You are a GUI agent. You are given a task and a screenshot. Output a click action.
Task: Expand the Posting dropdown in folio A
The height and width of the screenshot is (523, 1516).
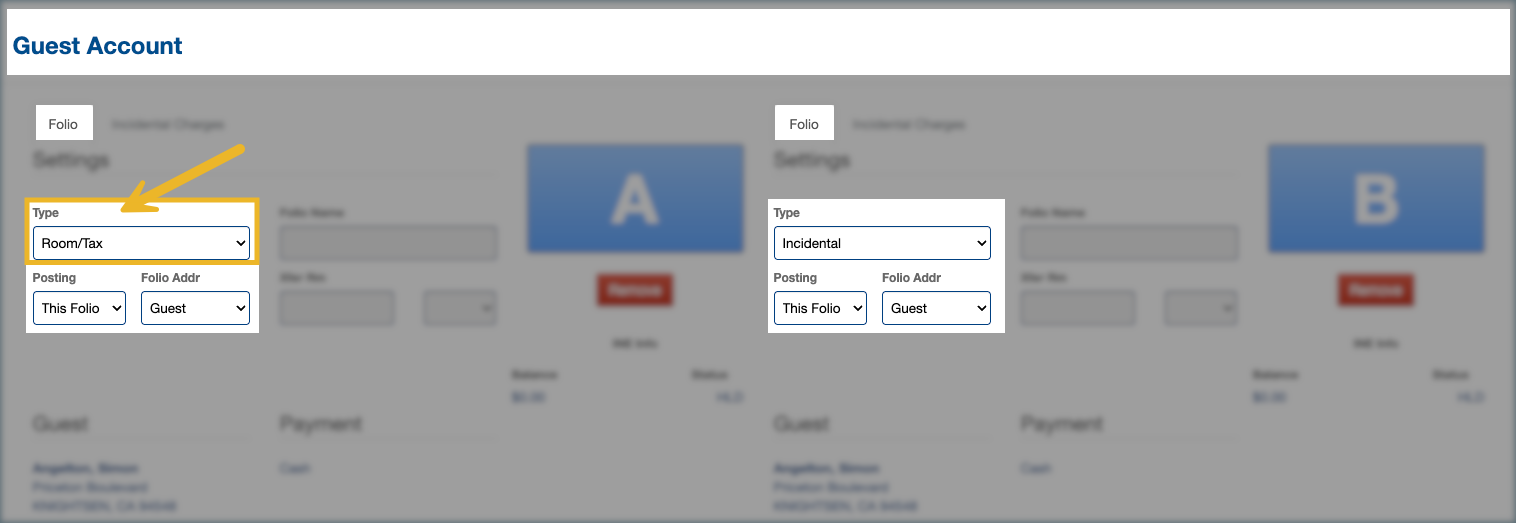click(79, 308)
